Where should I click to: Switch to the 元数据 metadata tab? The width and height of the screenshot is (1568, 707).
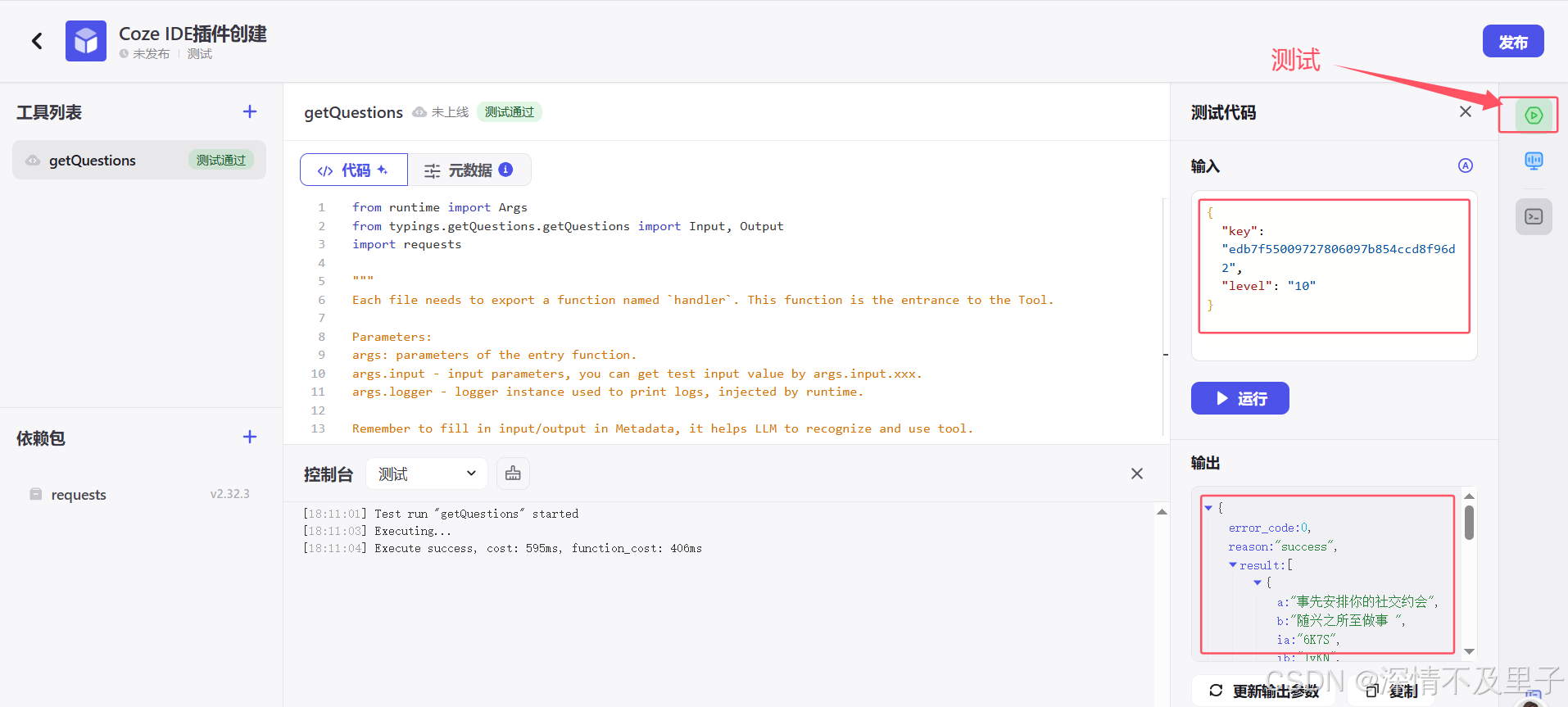click(x=469, y=170)
